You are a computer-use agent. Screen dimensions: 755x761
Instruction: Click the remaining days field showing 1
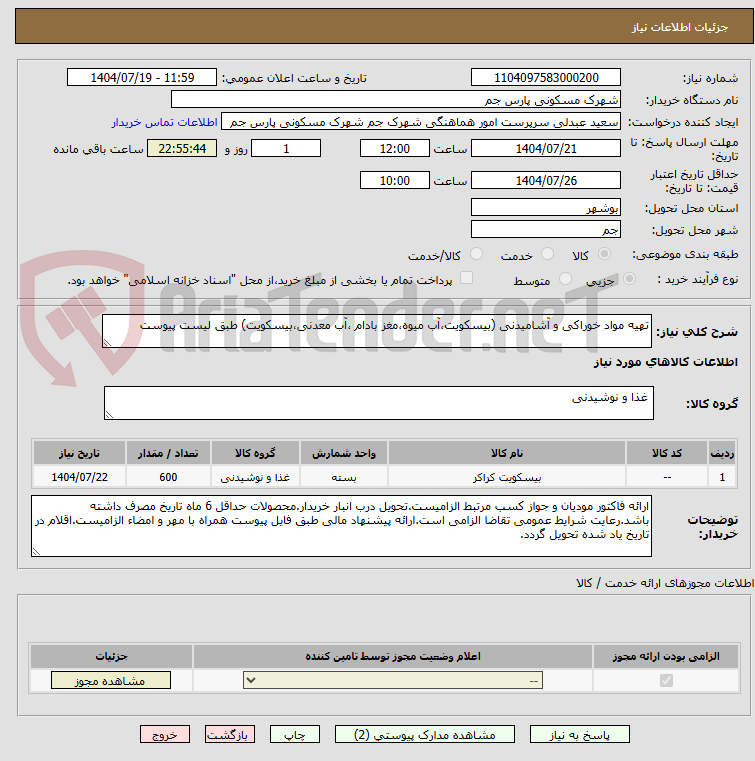pos(286,149)
